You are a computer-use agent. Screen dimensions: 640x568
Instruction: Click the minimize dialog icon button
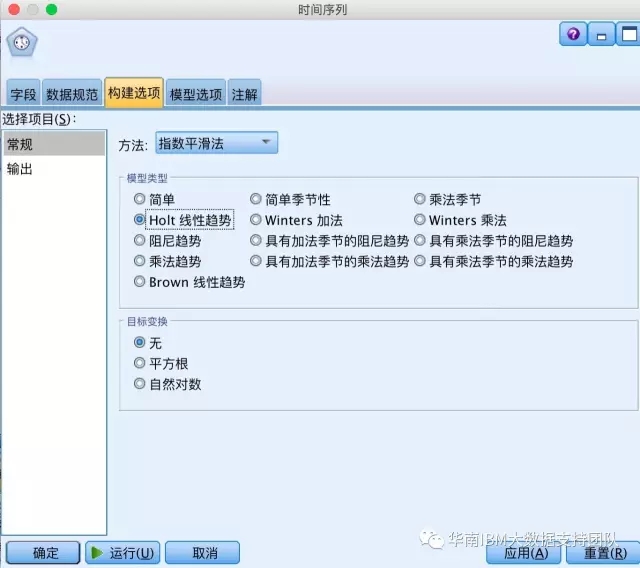(601, 34)
